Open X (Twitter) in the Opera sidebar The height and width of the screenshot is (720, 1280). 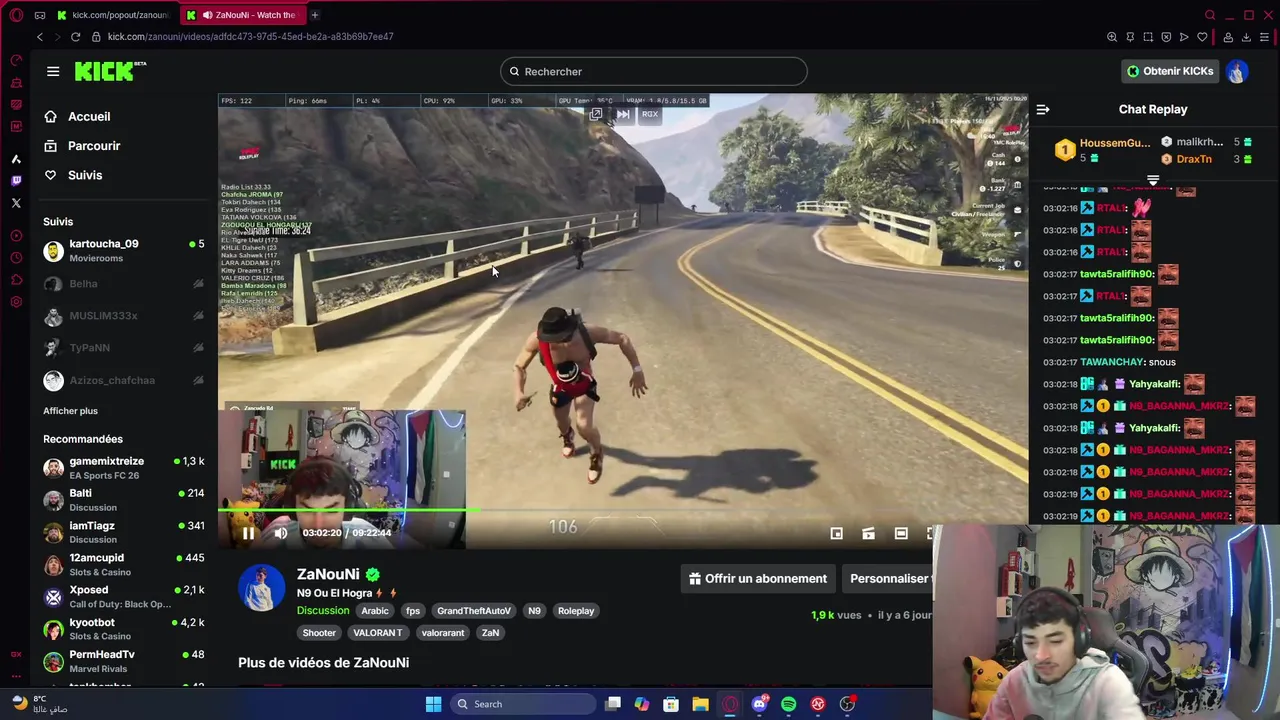[x=16, y=203]
